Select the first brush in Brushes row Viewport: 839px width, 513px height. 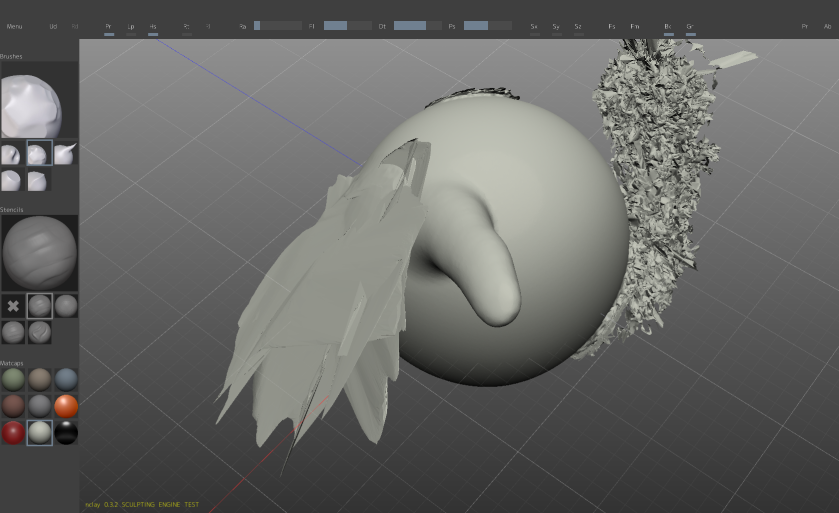point(13,154)
